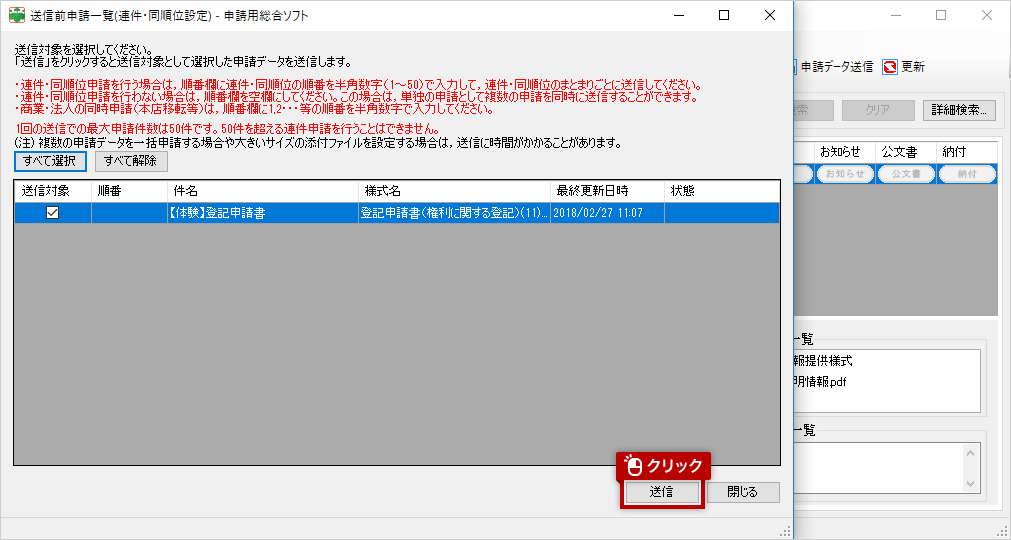The width and height of the screenshot is (1011, 540).
Task: Click the scroll up arrow in background list box
Action: pyautogui.click(x=971, y=454)
